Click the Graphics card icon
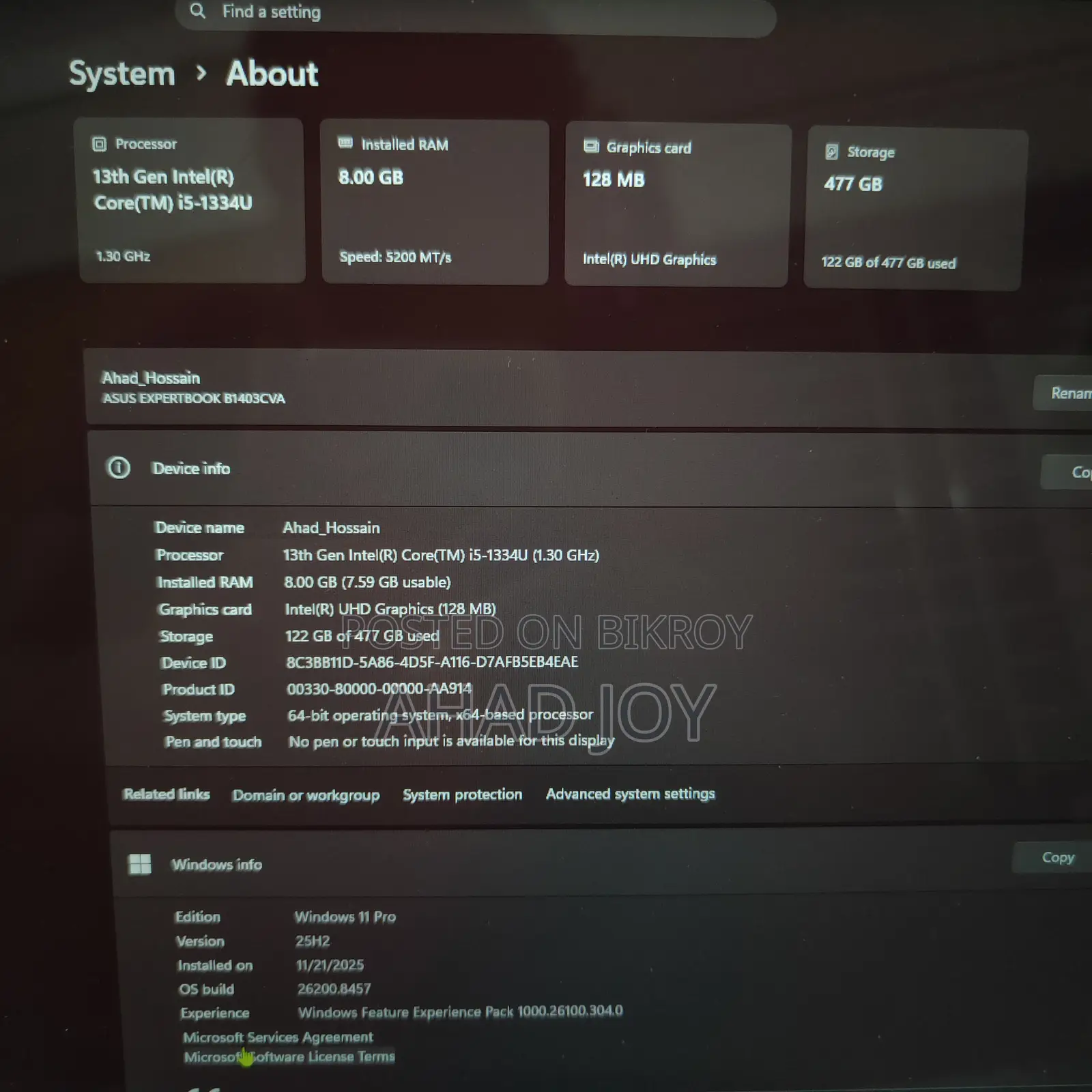The image size is (1092, 1092). pos(591,146)
